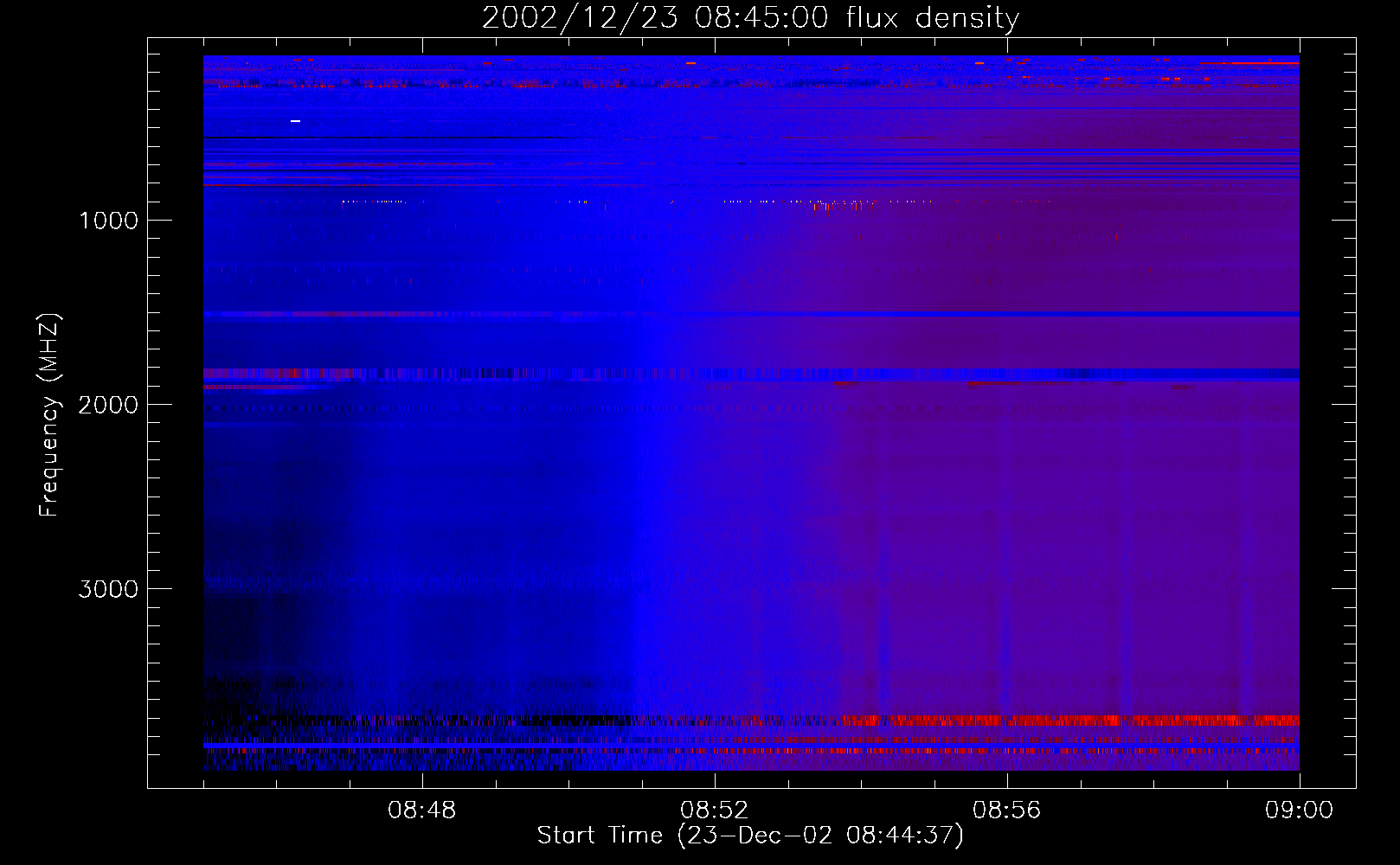Select the 2000 frequency tick label
The width and height of the screenshot is (1400, 865).
pos(108,405)
